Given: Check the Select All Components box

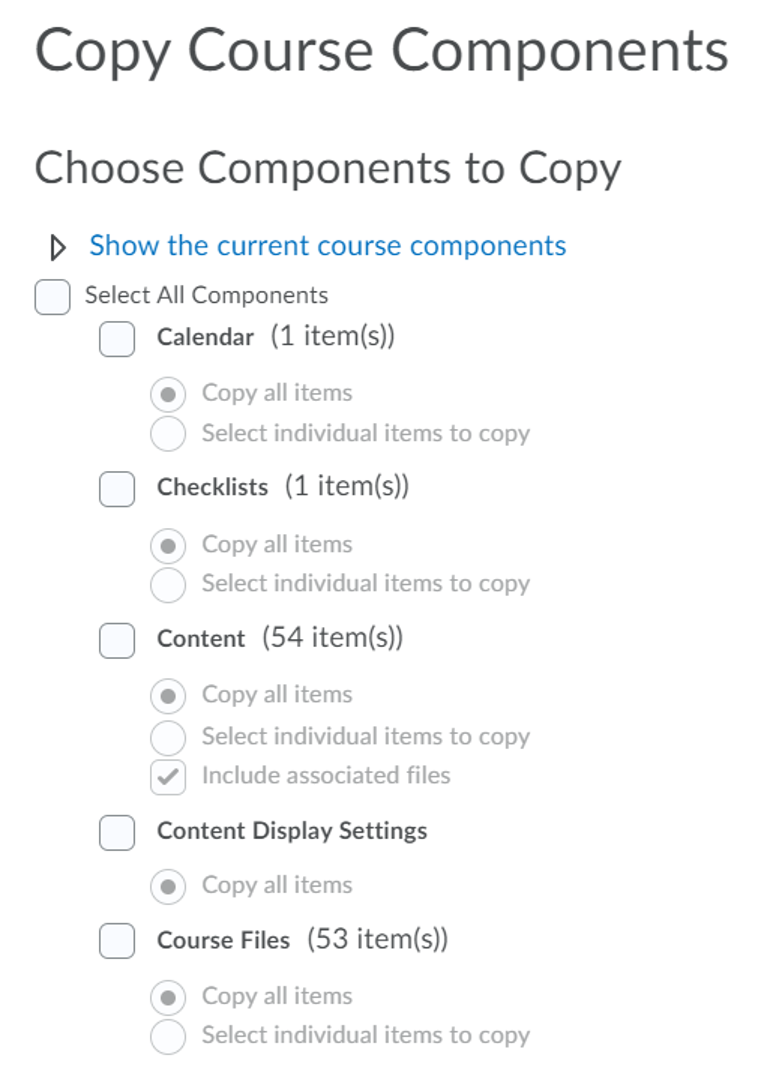Looking at the screenshot, I should 52,297.
